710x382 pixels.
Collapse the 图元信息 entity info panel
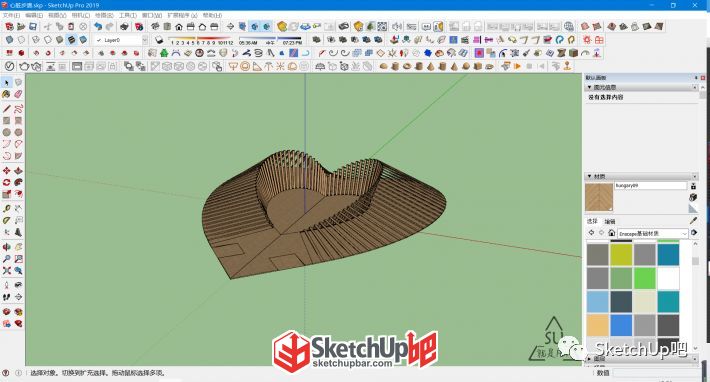click(589, 87)
